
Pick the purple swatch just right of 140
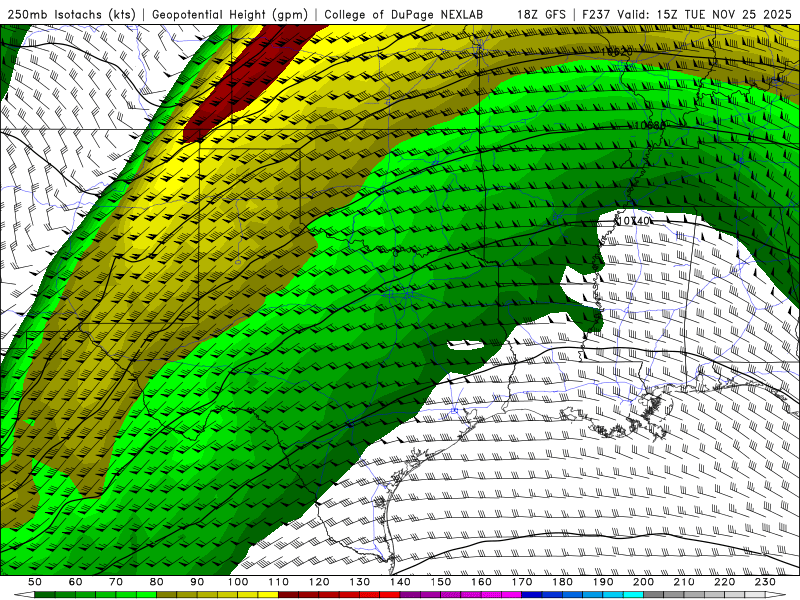point(410,595)
